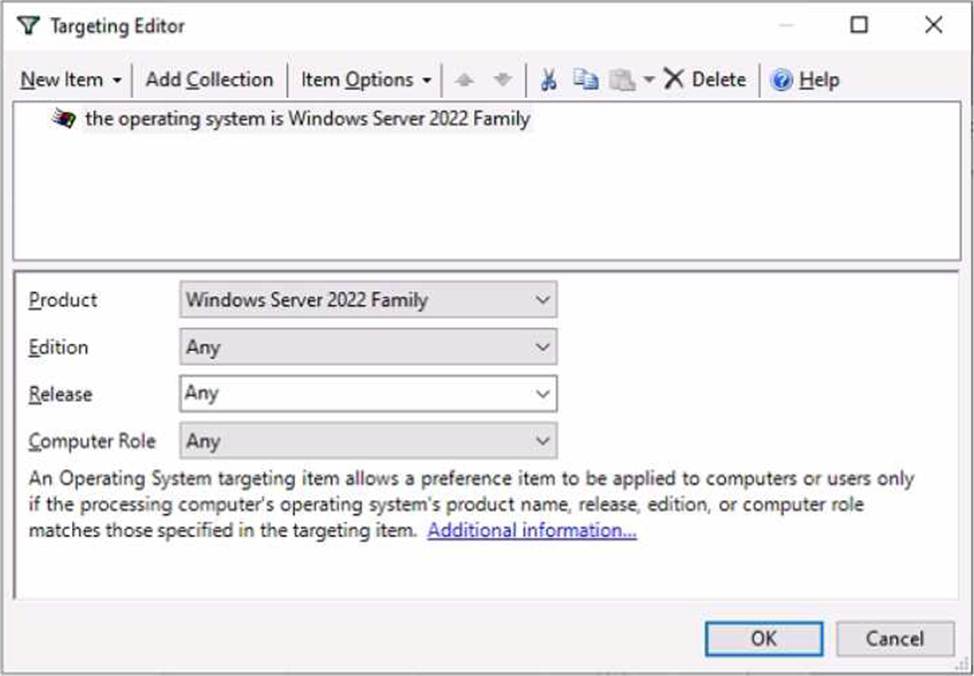
Task: Open the Item Options dropdown
Action: point(366,80)
